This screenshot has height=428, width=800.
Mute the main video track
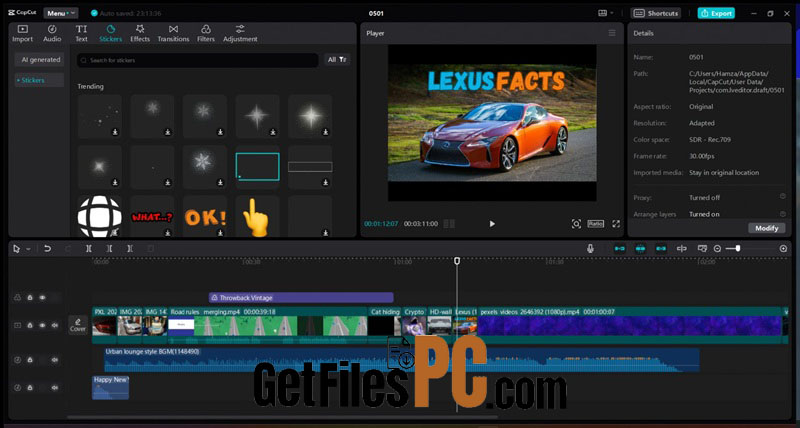(x=55, y=325)
